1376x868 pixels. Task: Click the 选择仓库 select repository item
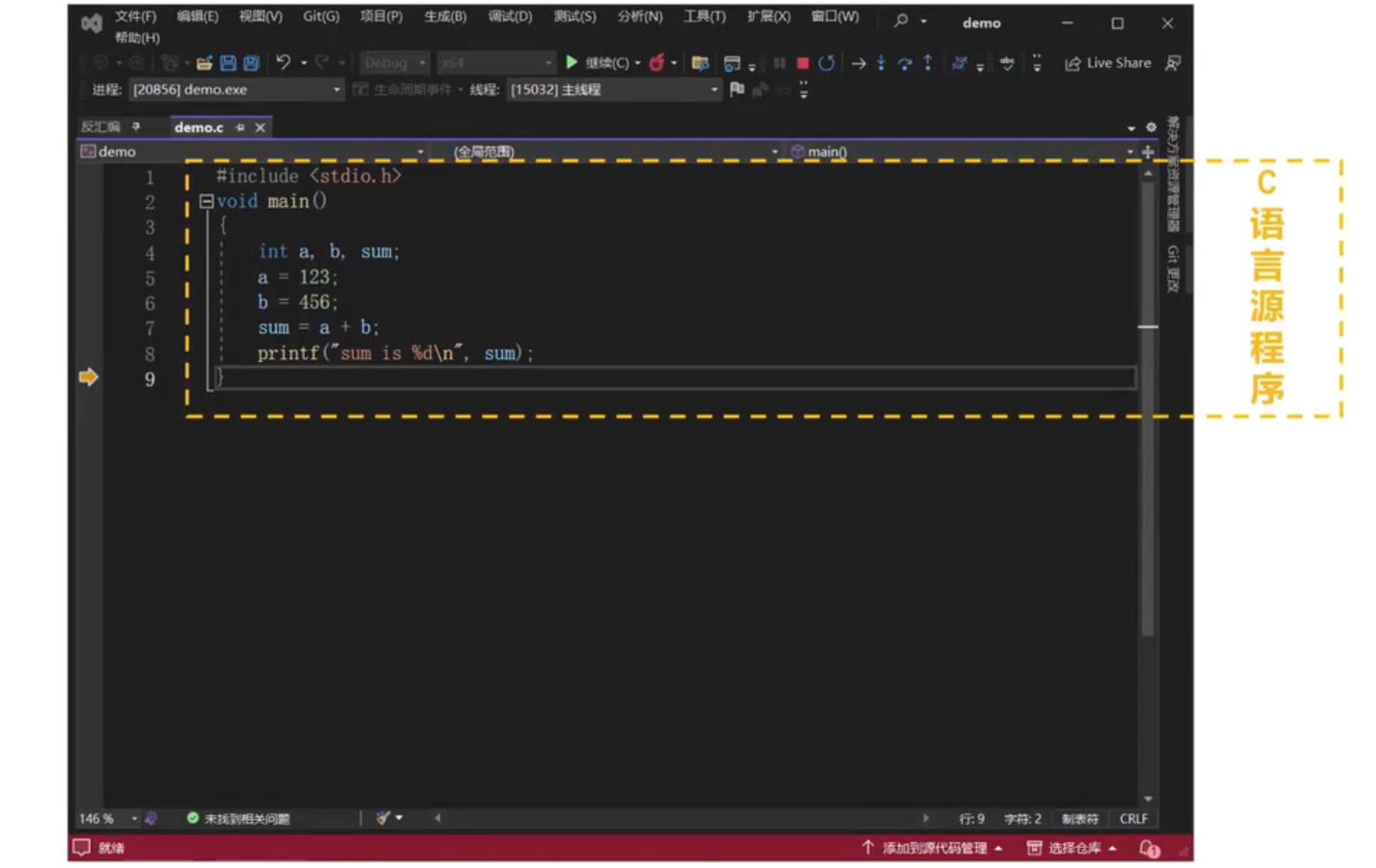pos(1072,848)
